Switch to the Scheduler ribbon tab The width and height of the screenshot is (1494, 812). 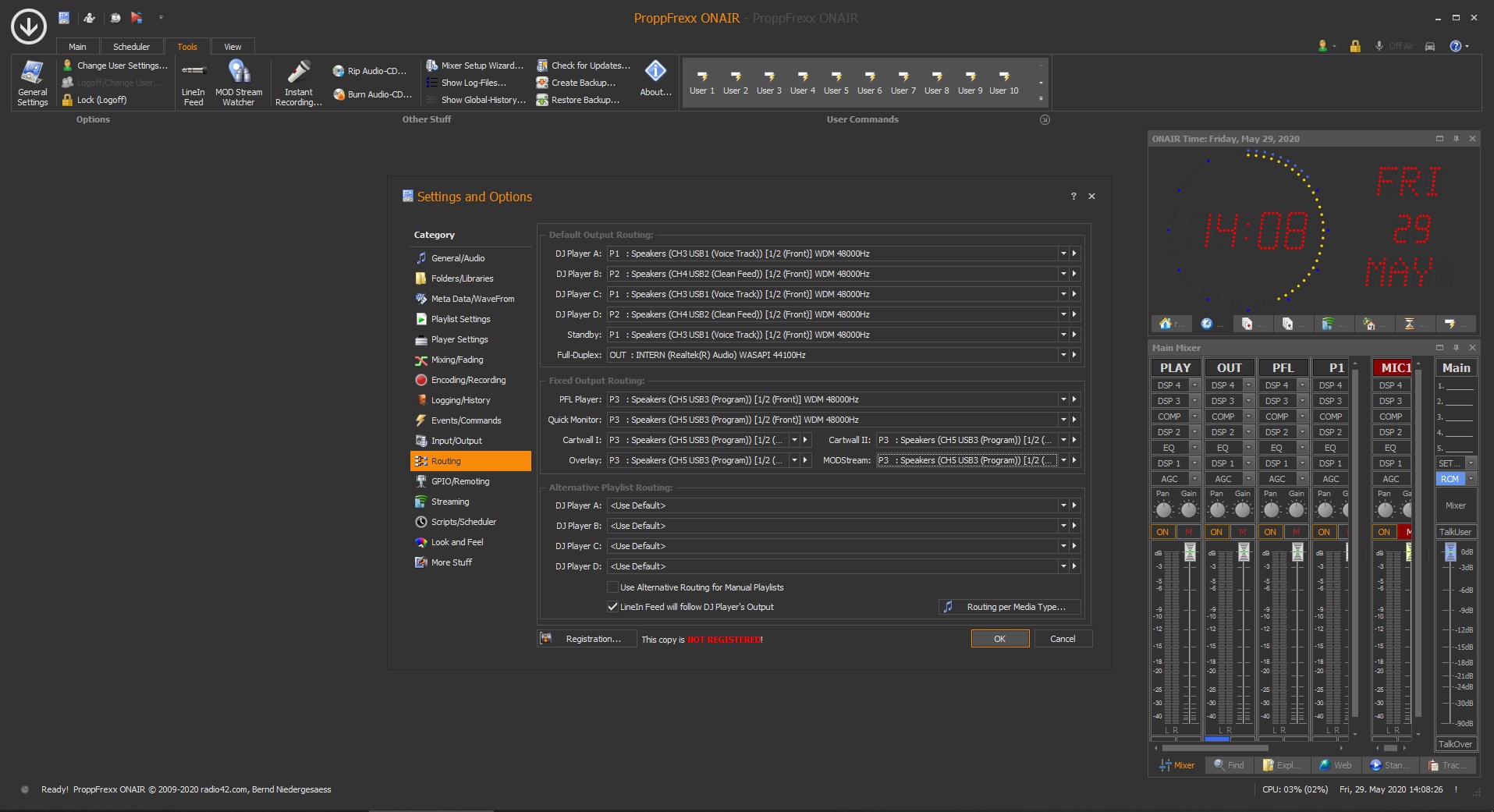point(131,47)
